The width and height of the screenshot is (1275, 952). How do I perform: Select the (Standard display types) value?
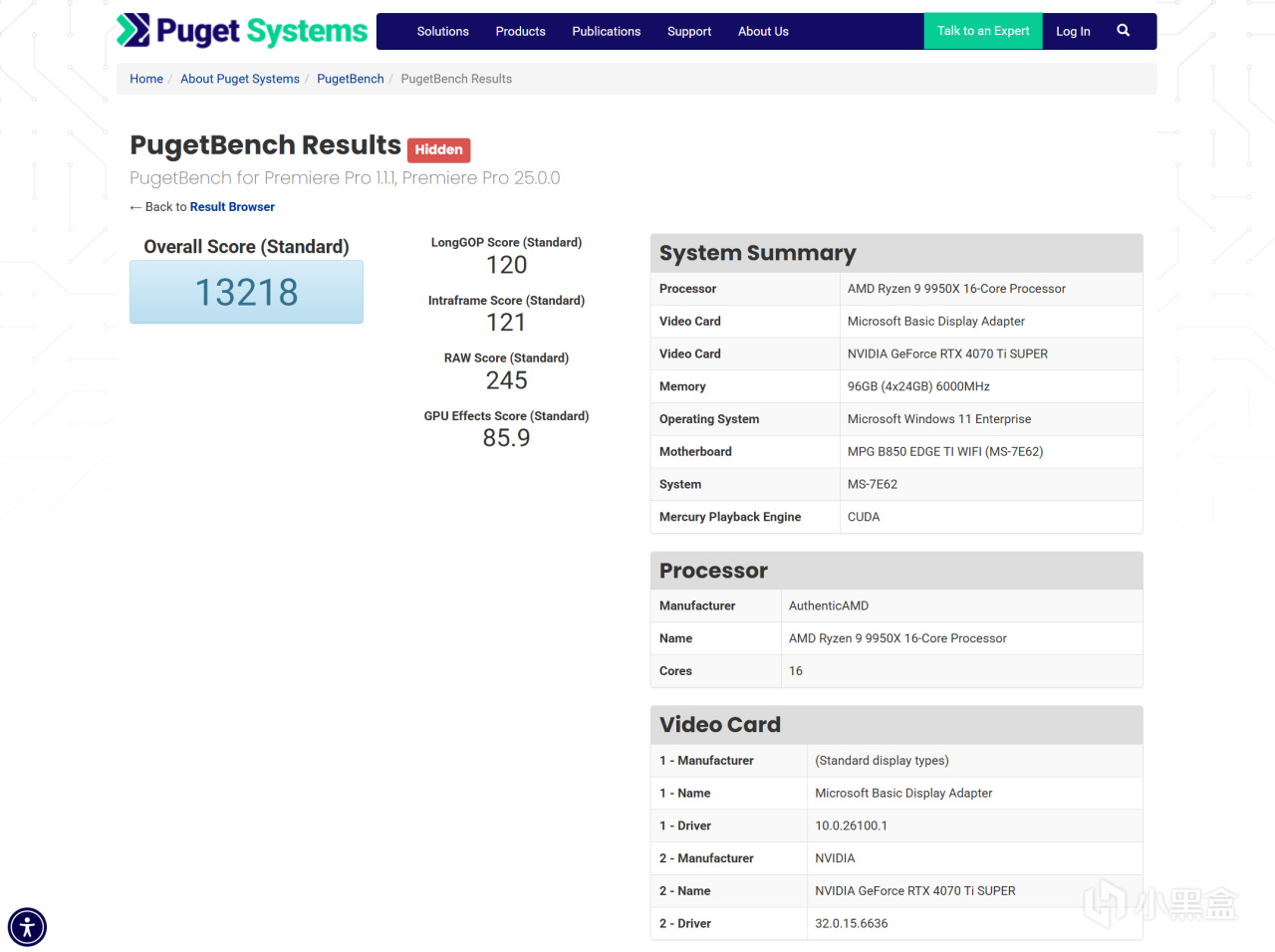point(882,761)
